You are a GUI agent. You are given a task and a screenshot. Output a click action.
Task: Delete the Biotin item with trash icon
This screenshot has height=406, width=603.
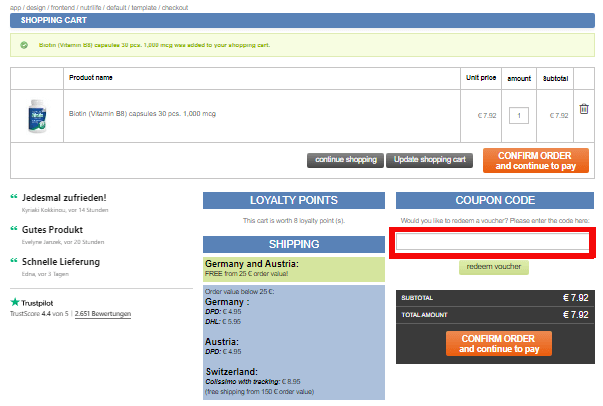[x=584, y=110]
